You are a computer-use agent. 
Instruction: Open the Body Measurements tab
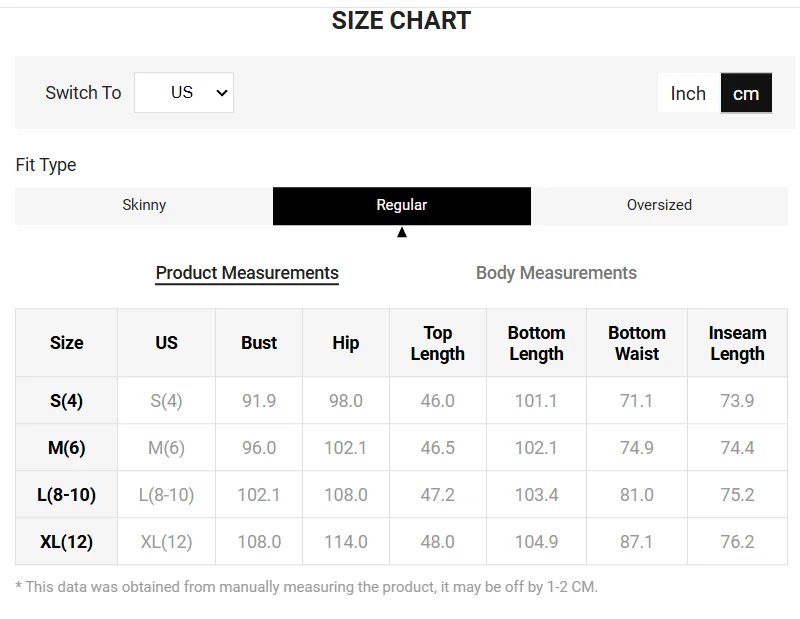point(556,273)
